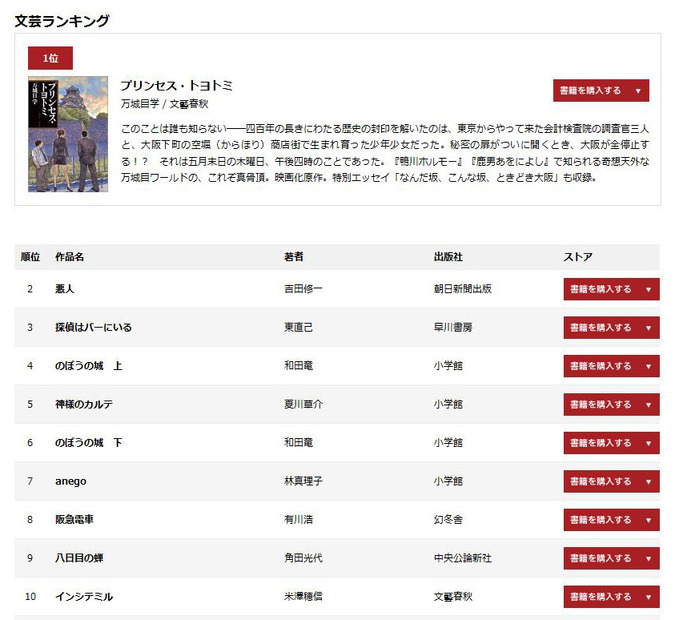Select book title anego

pos(71,481)
